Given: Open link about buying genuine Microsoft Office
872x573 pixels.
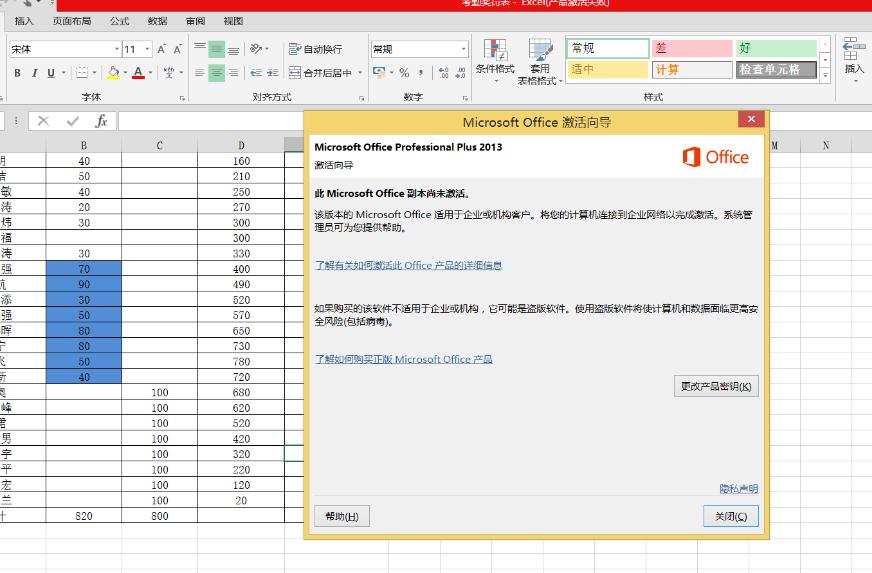Looking at the screenshot, I should pyautogui.click(x=403, y=359).
